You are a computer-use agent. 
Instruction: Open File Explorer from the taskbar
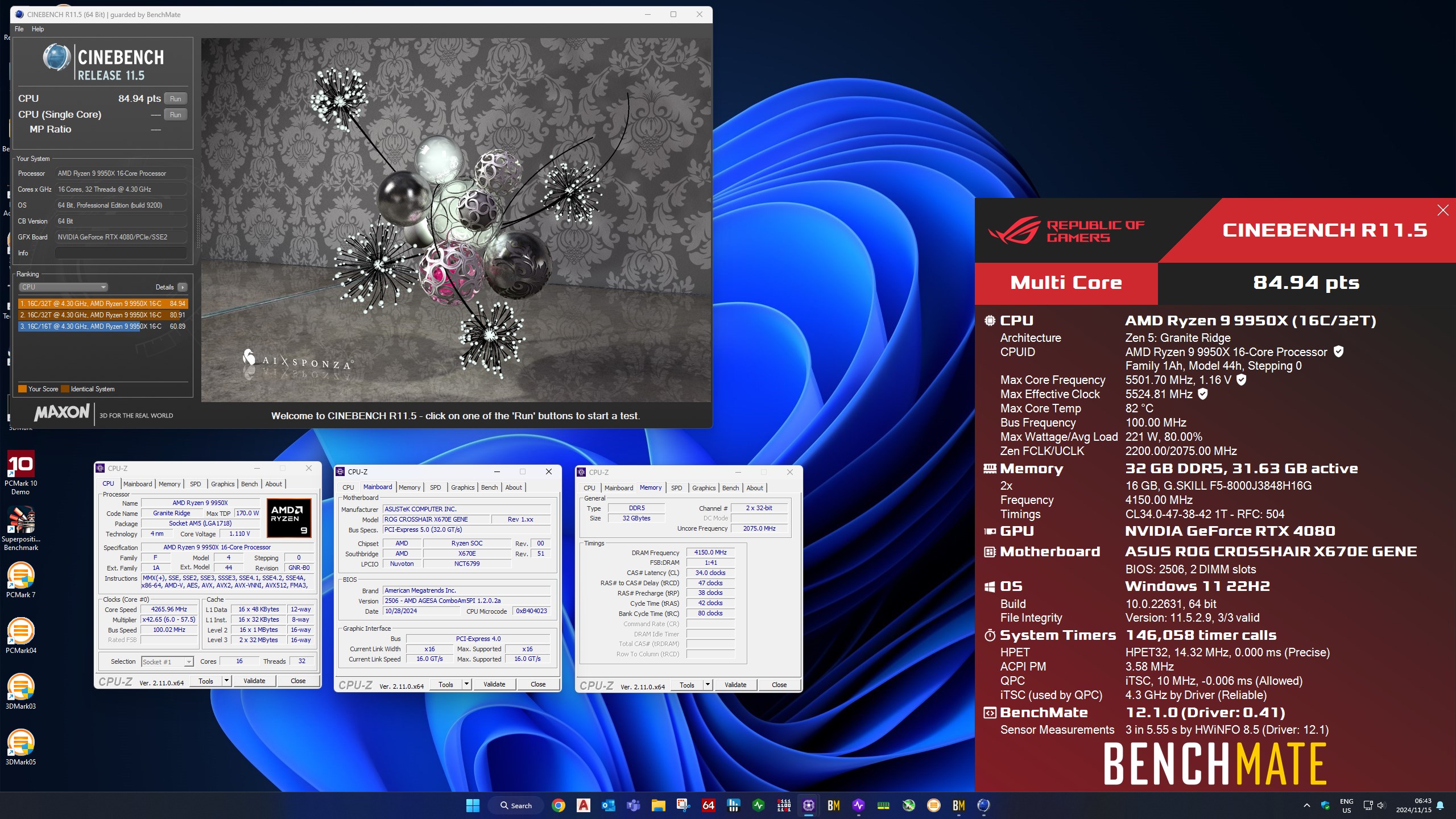click(659, 805)
